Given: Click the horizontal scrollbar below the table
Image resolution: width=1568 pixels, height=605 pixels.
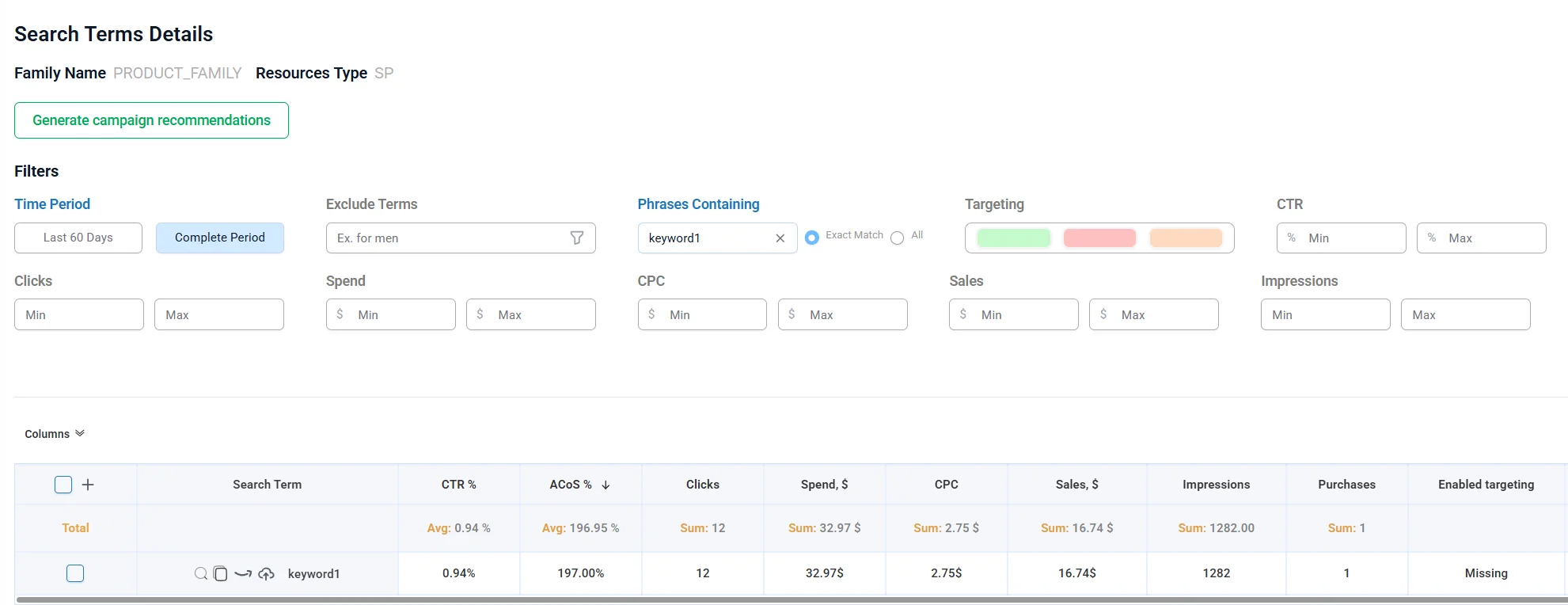Looking at the screenshot, I should [x=792, y=600].
